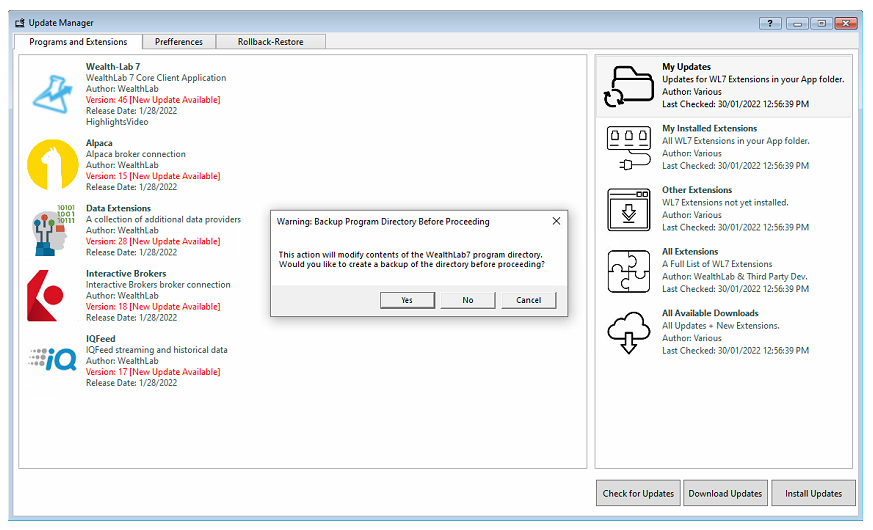This screenshot has width=873, height=530.
Task: Select the IQFeed entry title
Action: (101, 338)
